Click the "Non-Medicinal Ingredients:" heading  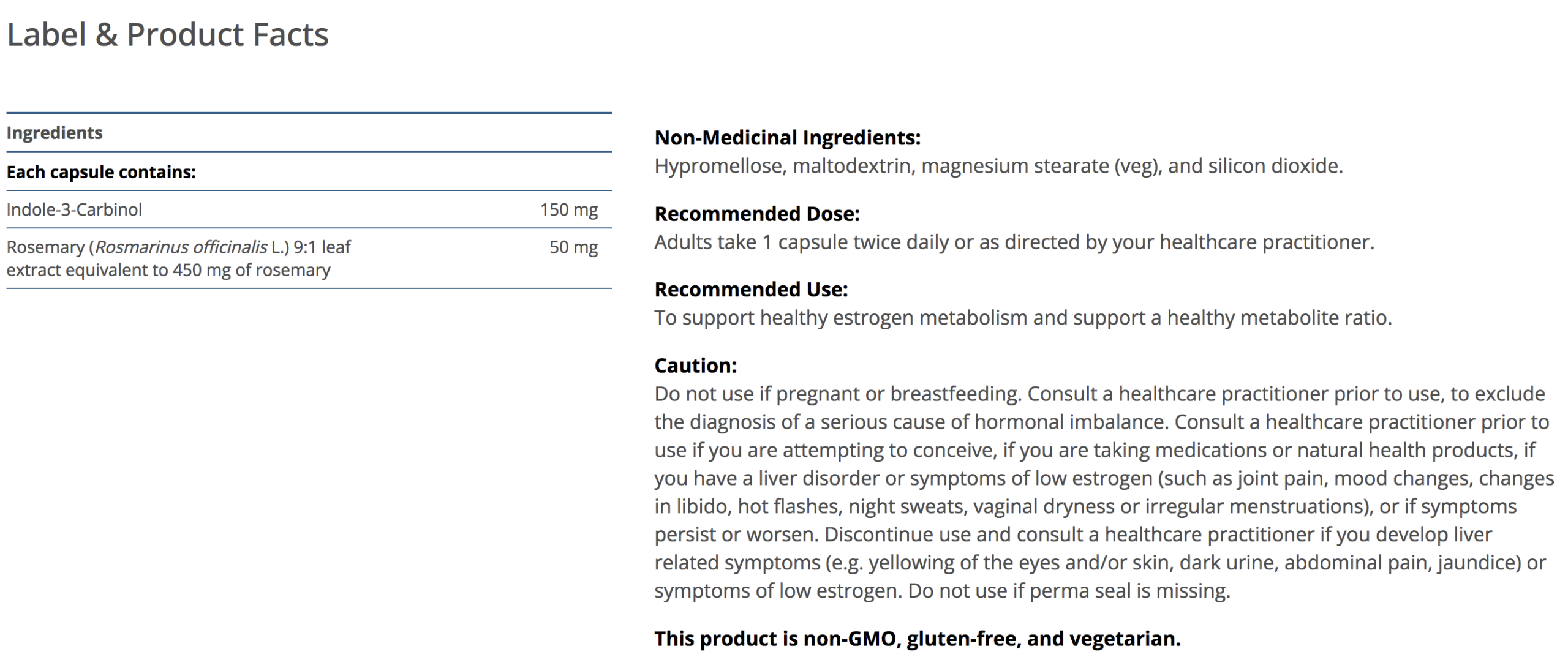click(x=787, y=138)
